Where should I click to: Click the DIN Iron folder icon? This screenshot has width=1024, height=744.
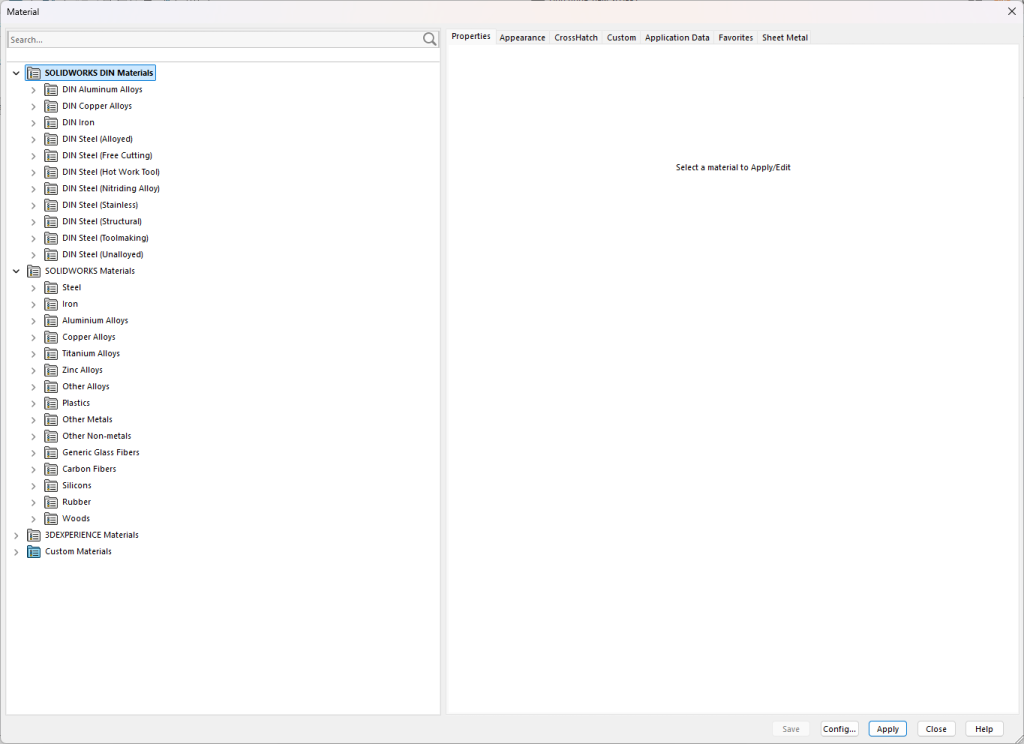point(51,123)
